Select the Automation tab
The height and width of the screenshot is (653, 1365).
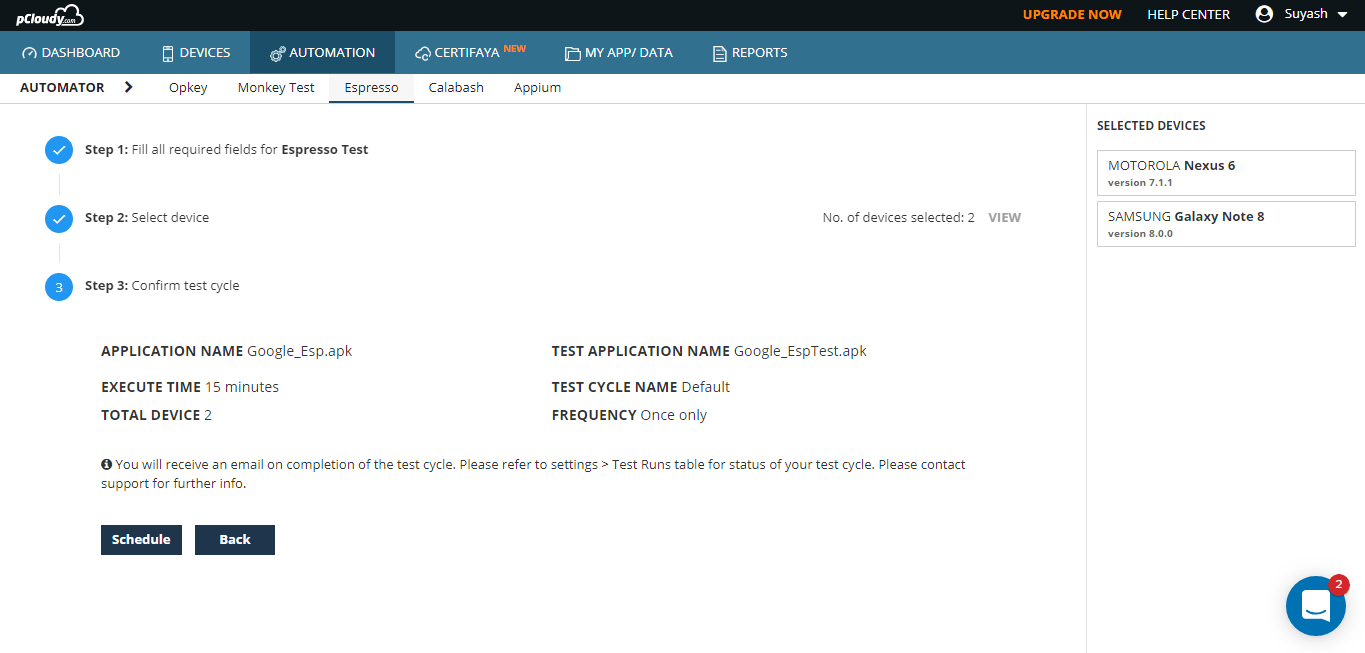pos(322,53)
